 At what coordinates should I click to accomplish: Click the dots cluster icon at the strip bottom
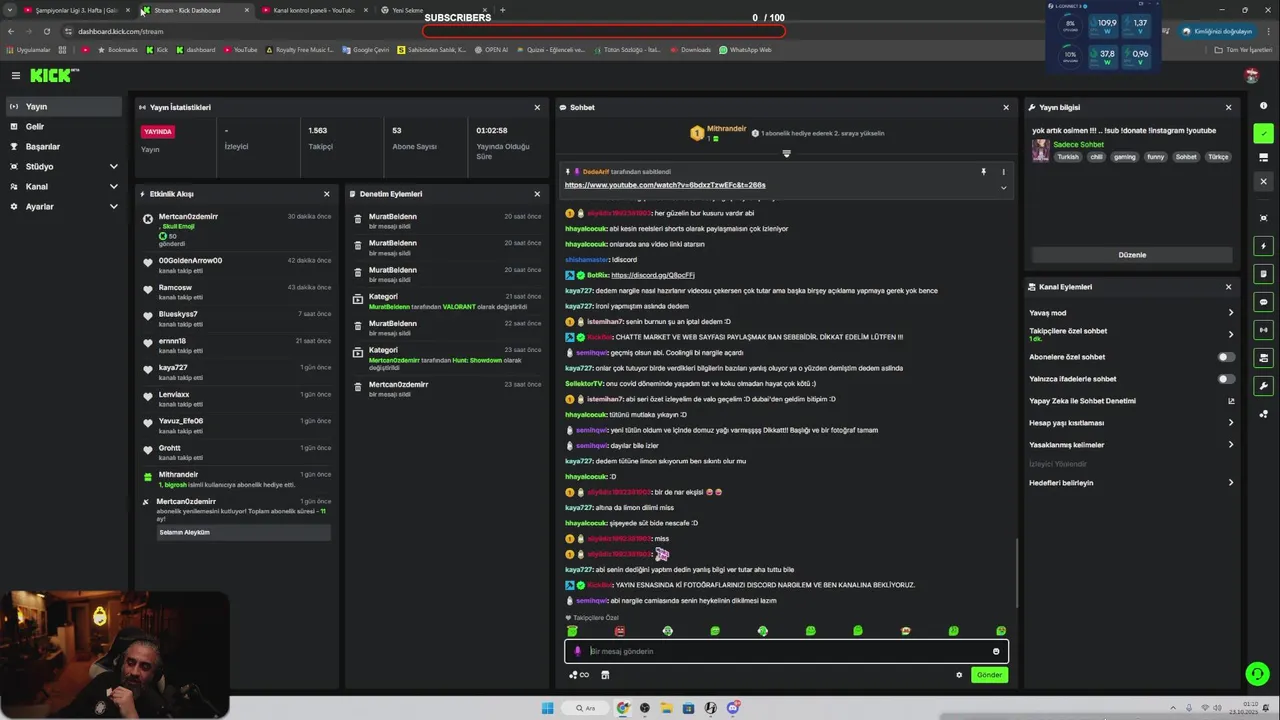point(1264,413)
